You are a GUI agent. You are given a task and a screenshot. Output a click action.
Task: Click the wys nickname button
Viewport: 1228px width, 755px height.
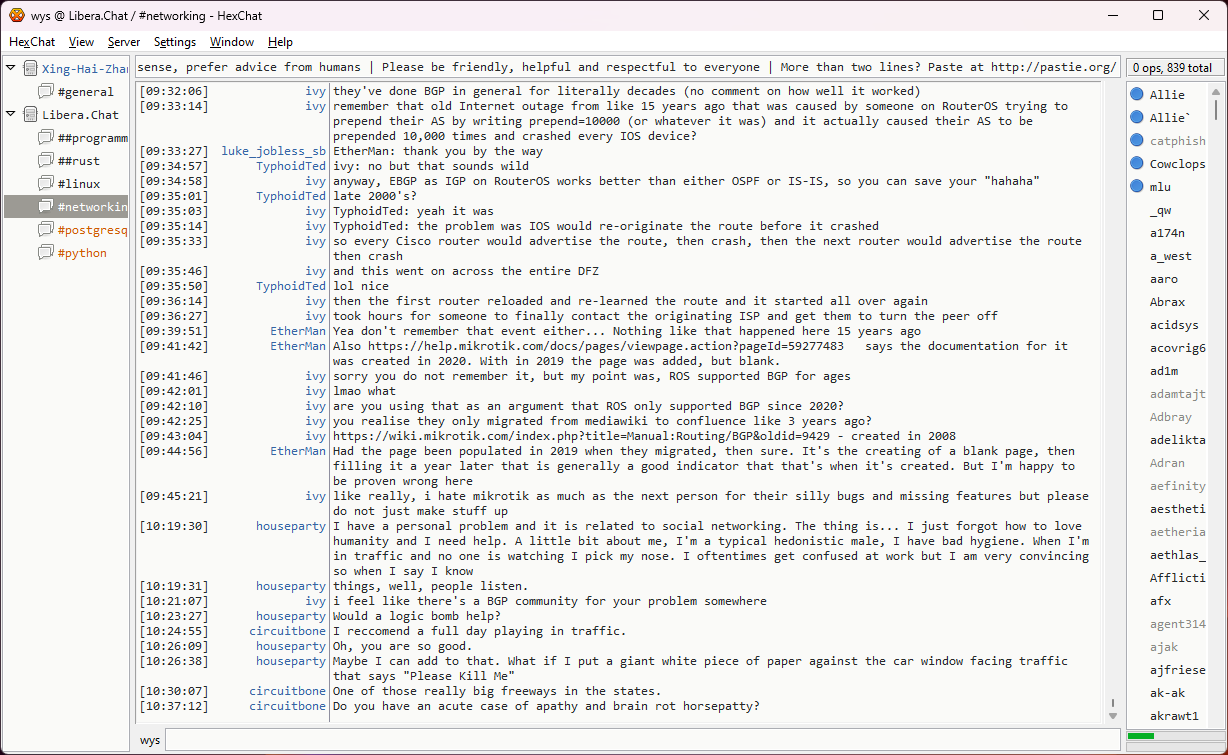coord(150,740)
